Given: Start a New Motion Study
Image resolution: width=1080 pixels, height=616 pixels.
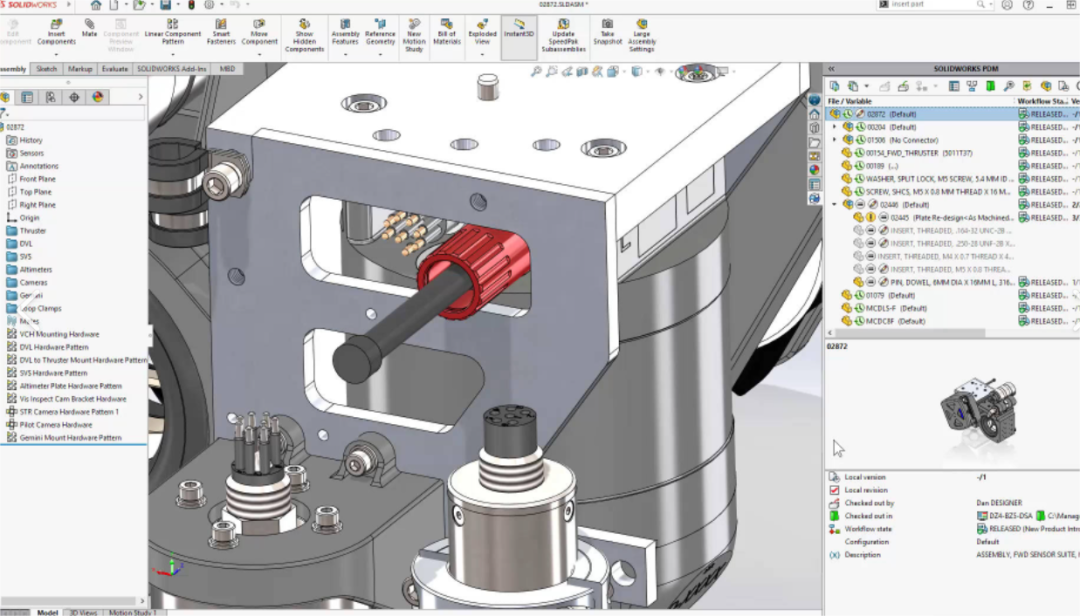Looking at the screenshot, I should click(x=414, y=35).
